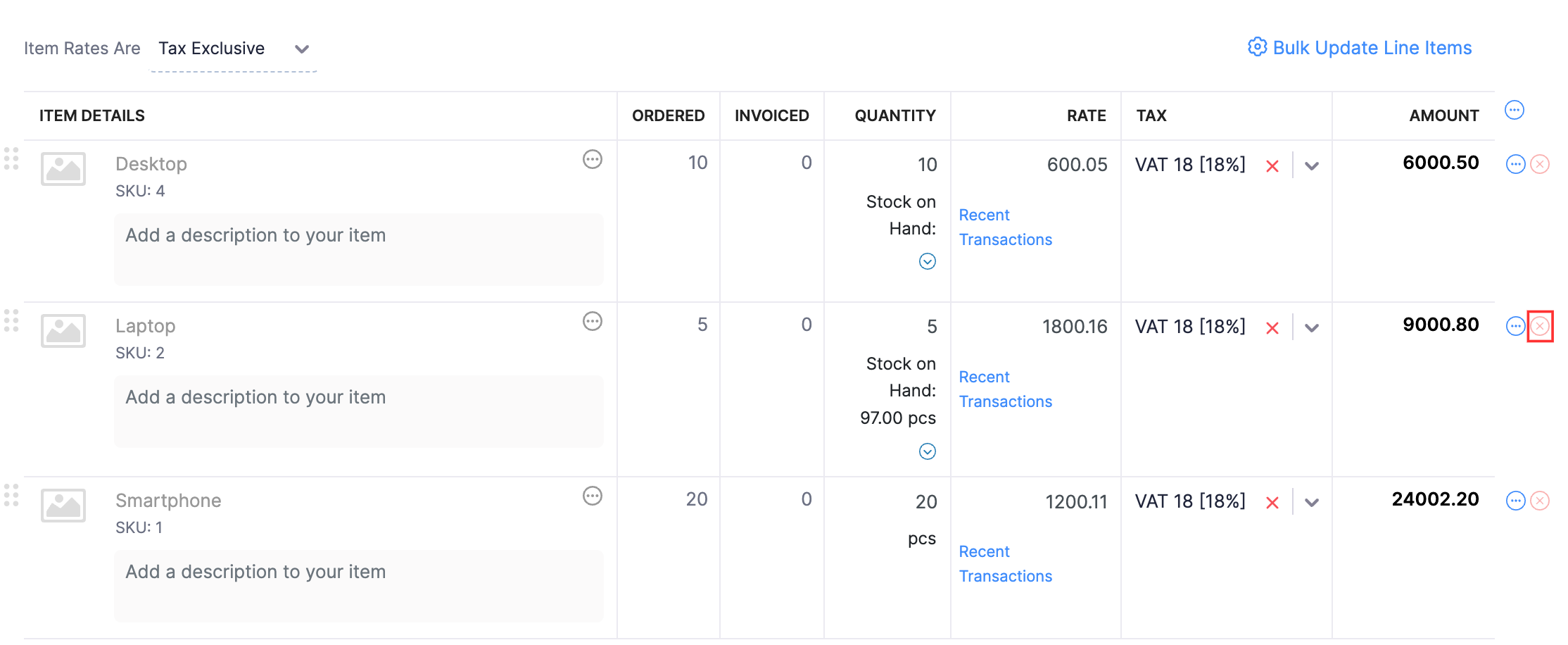Expand the Tax Exclusive dropdown
Screen dimensions: 1568x645
(301, 49)
